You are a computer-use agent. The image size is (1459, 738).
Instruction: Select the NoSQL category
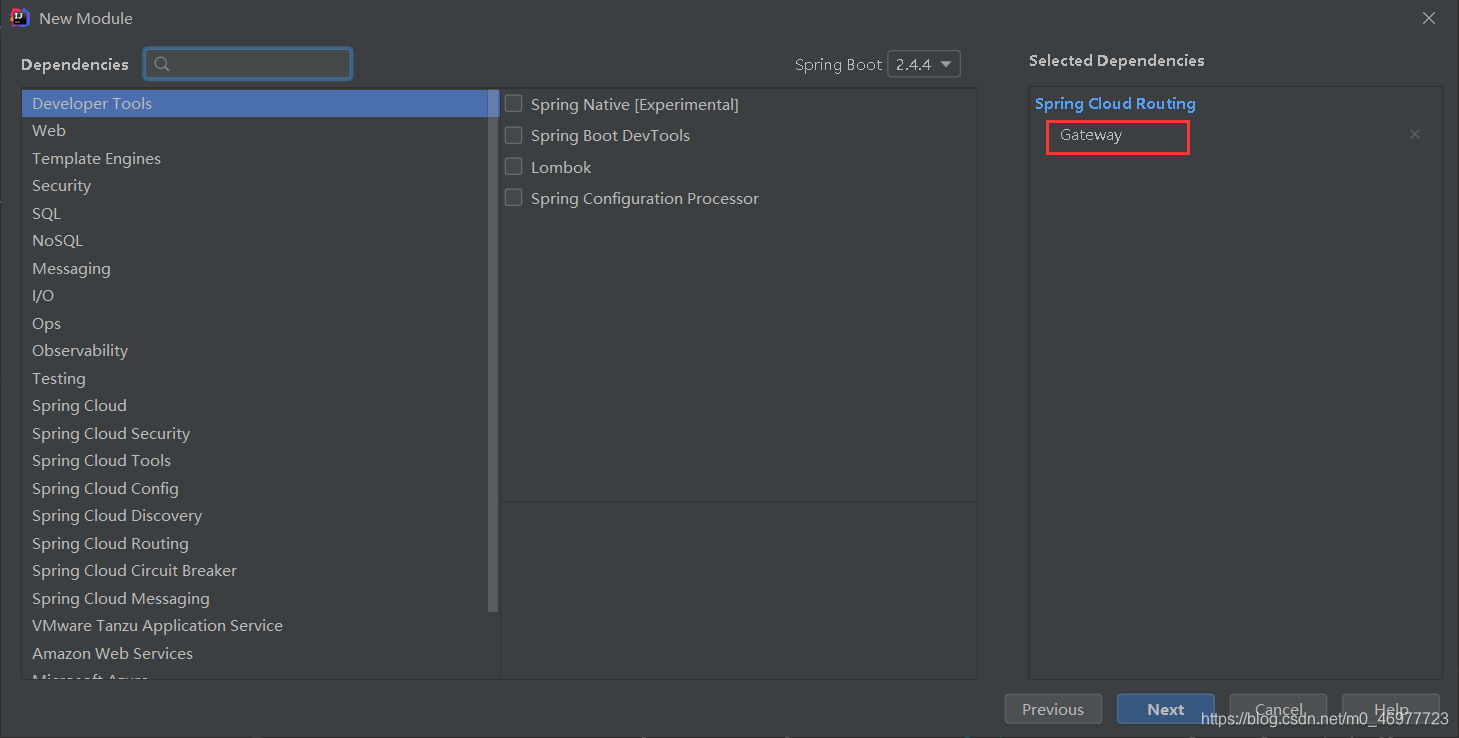click(255, 241)
